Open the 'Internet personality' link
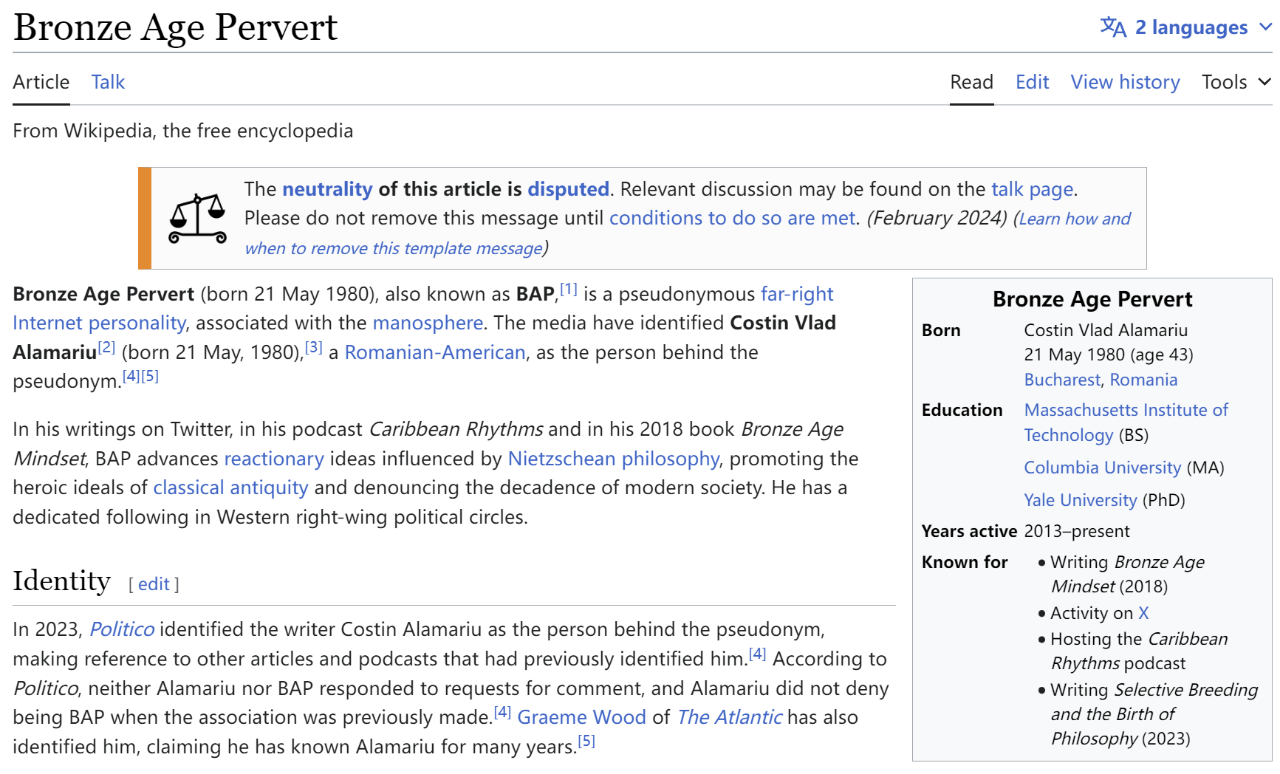Screen dimensions: 1280x774 coord(99,323)
